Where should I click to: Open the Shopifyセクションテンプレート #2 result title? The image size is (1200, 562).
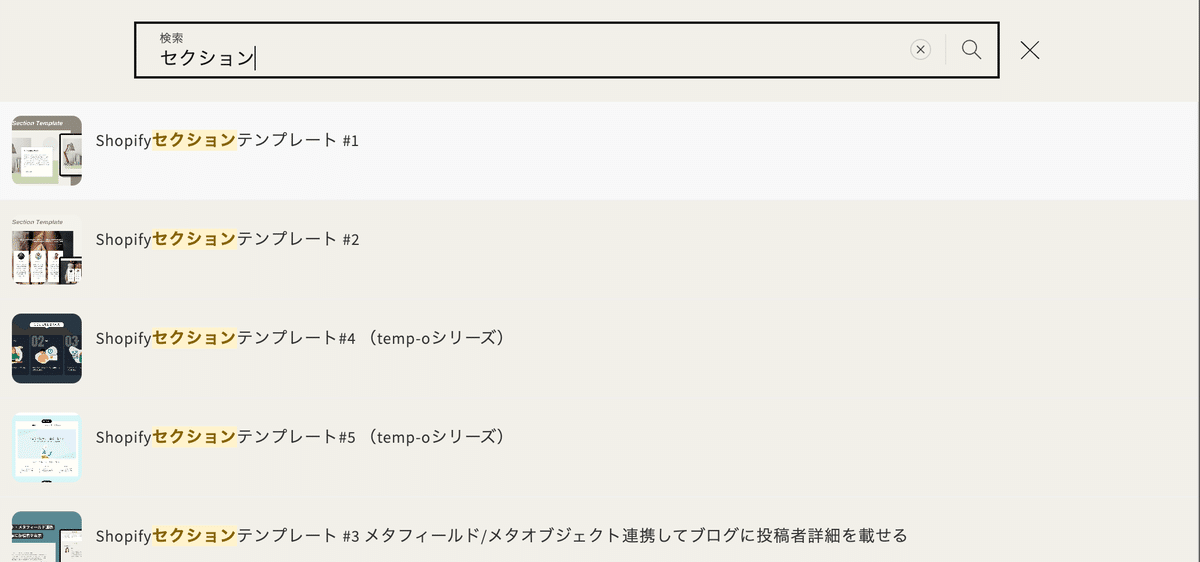[227, 240]
